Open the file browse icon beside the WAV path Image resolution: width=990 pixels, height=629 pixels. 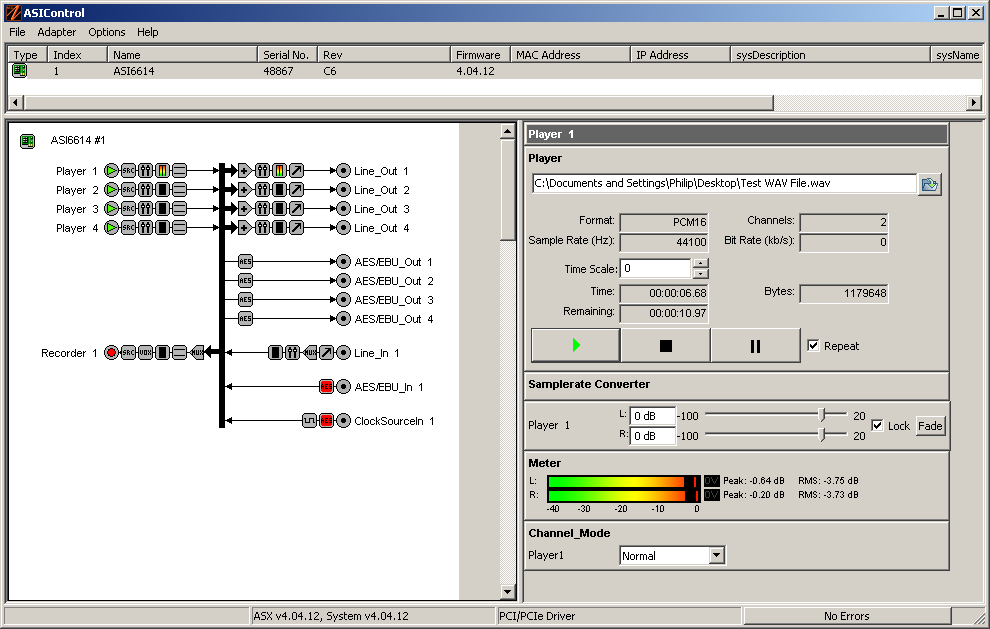pos(930,183)
